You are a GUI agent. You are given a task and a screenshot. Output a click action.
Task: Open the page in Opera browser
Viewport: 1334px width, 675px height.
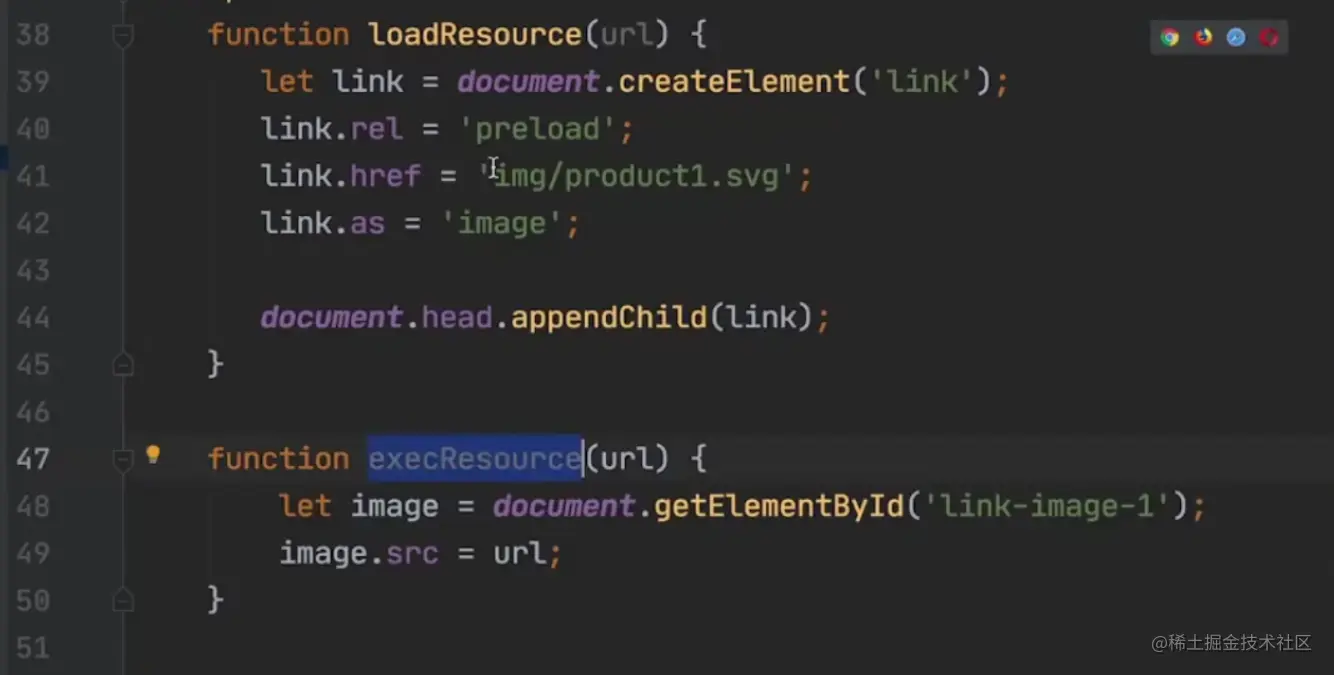[x=1268, y=38]
